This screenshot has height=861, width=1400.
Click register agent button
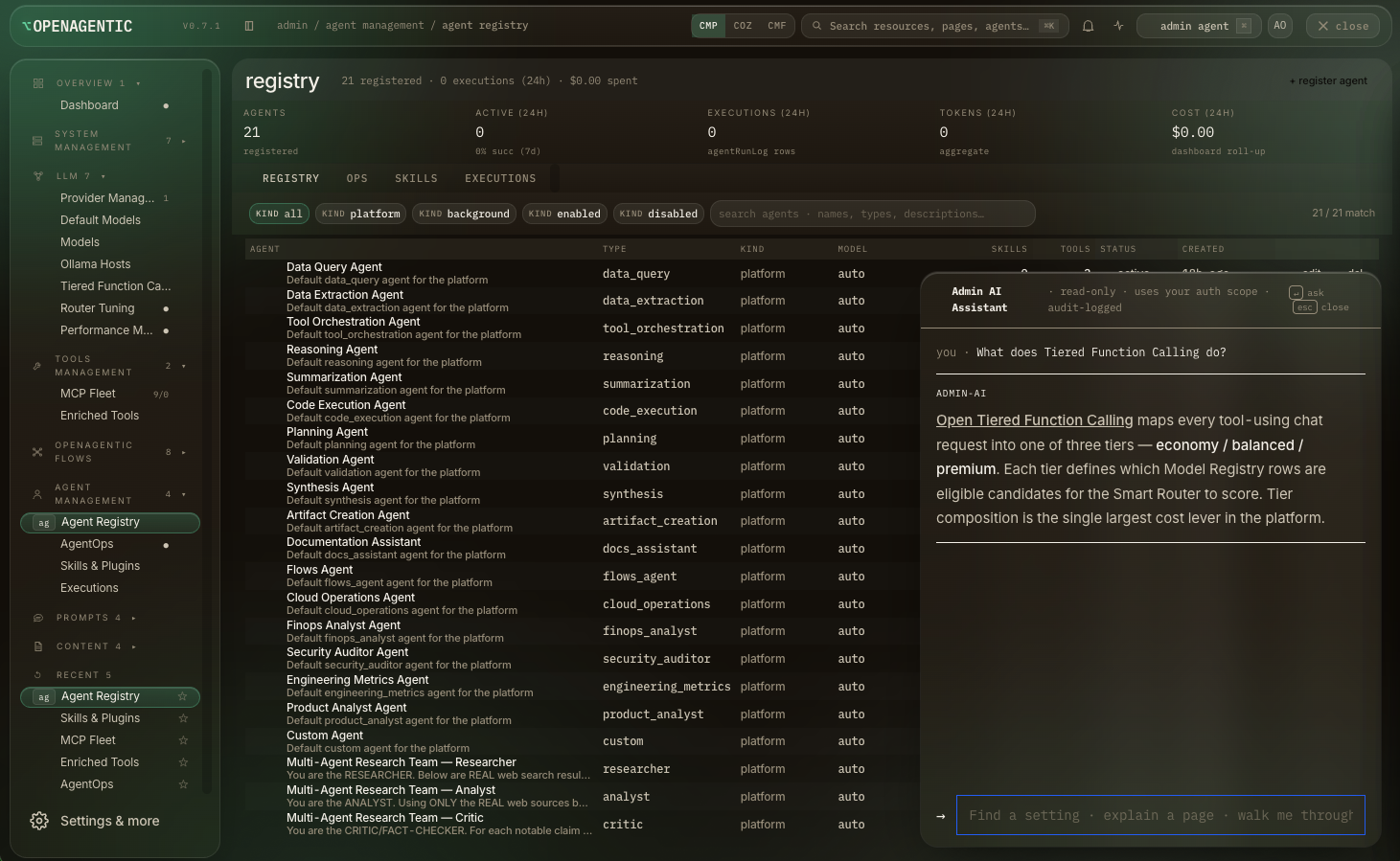pos(1328,81)
